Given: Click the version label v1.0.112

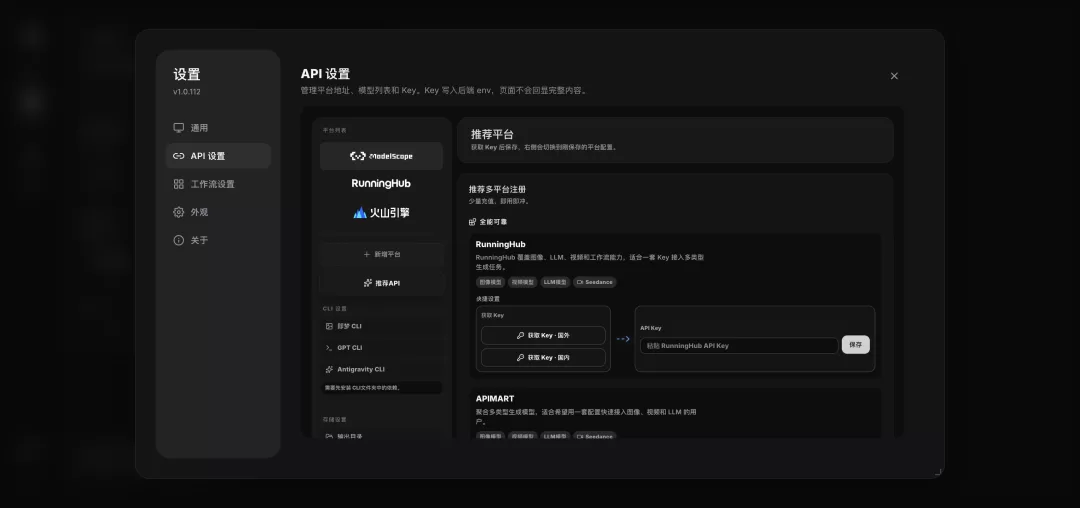Looking at the screenshot, I should [187, 92].
